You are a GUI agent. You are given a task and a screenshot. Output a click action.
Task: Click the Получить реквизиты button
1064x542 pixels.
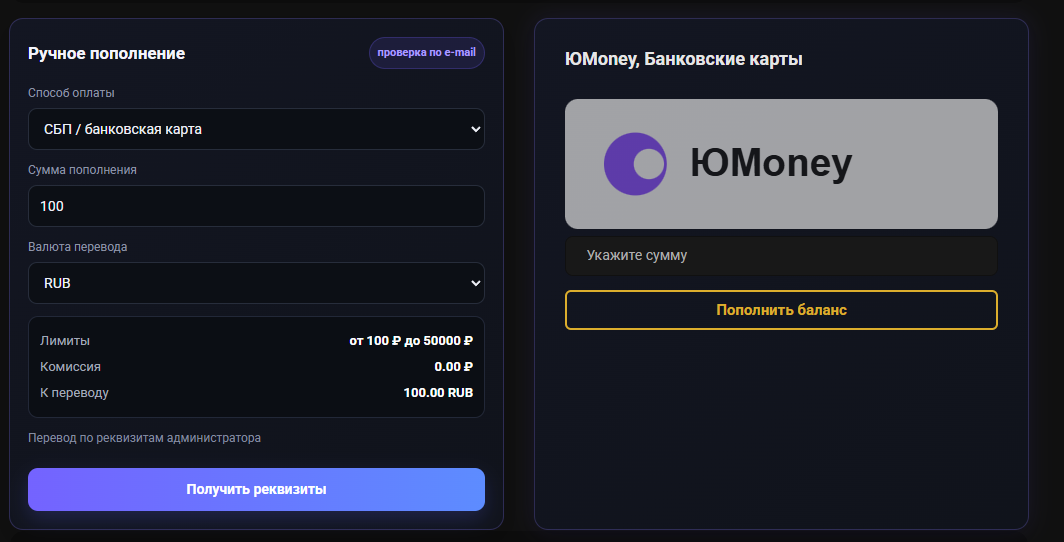(256, 489)
